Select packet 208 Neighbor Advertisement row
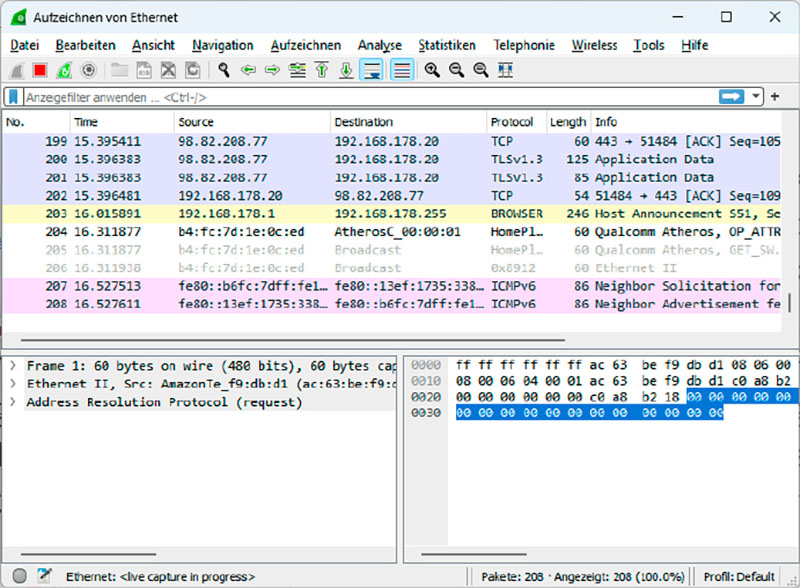This screenshot has height=588, width=800. (x=392, y=304)
